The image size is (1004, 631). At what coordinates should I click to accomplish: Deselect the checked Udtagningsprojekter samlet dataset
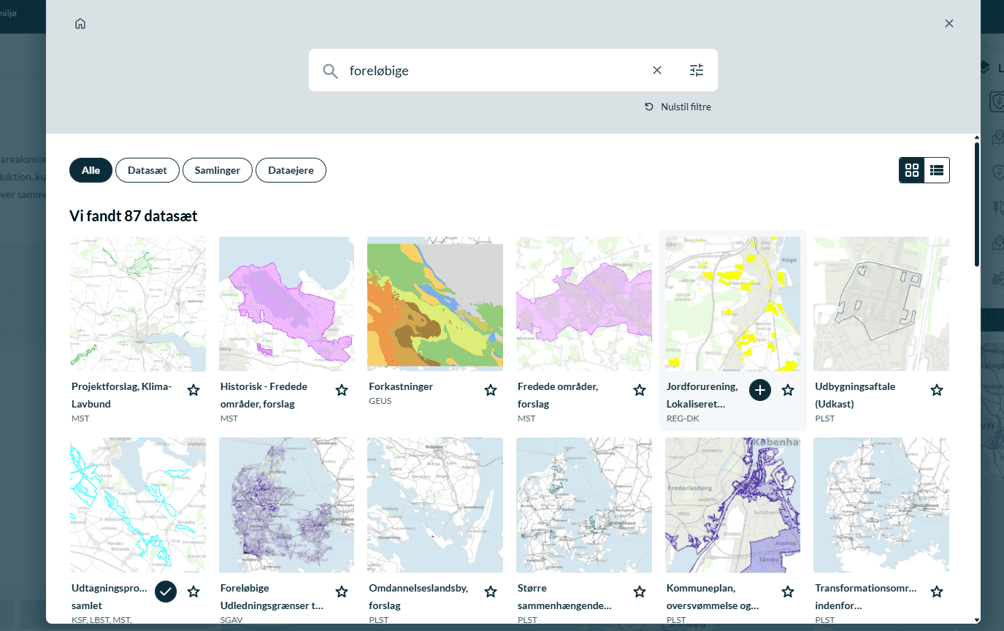click(x=166, y=591)
